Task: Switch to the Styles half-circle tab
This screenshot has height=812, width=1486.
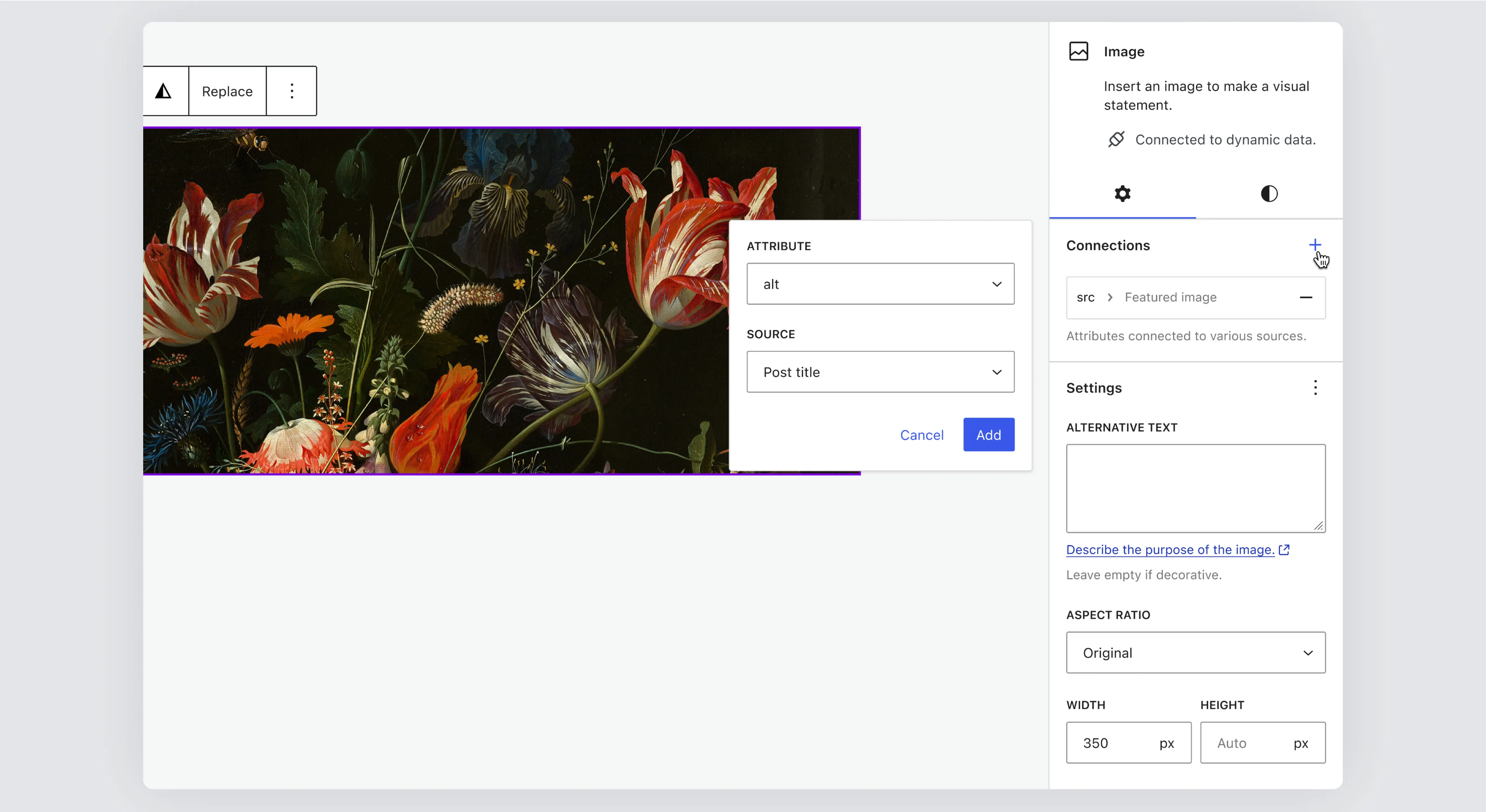Action: (1269, 194)
